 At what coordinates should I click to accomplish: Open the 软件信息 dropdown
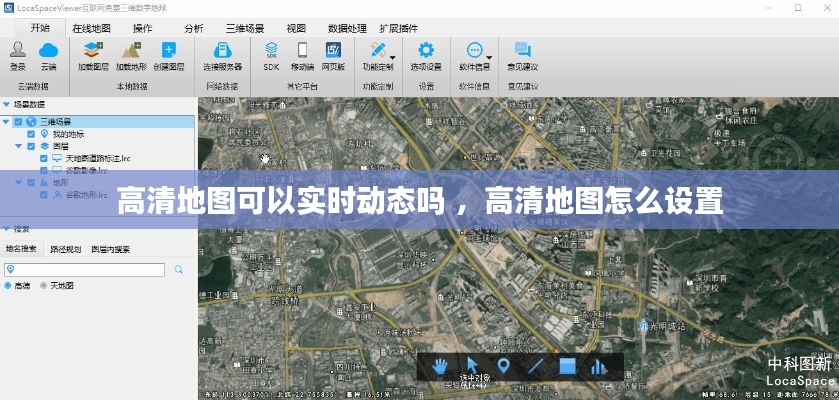click(x=489, y=57)
